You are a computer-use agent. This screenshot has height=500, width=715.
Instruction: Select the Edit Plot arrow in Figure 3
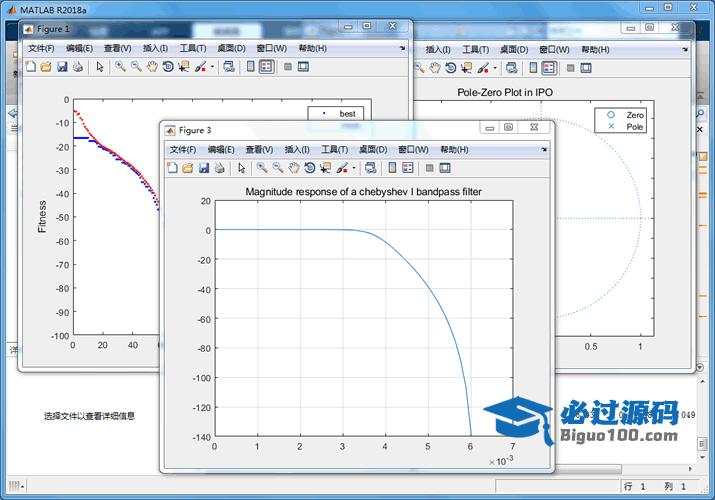click(x=242, y=168)
